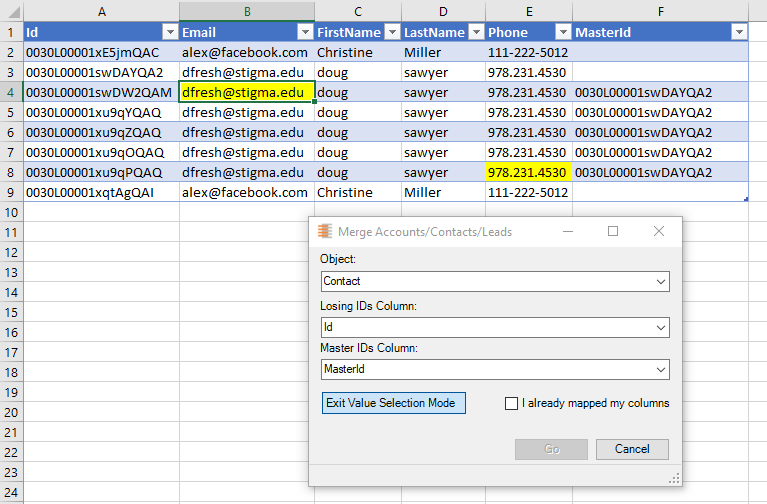Open the LastName column filter arrow
767x504 pixels.
coord(476,32)
